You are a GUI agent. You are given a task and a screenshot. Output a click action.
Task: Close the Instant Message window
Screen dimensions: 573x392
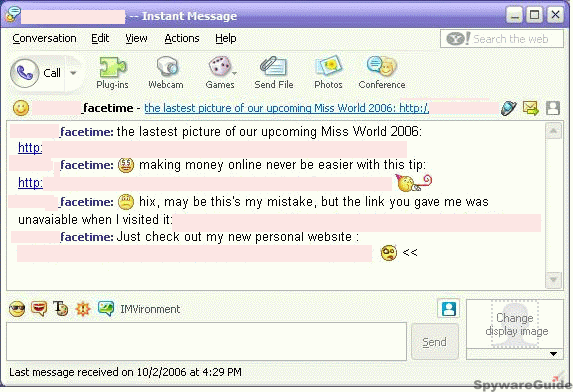(555, 15)
